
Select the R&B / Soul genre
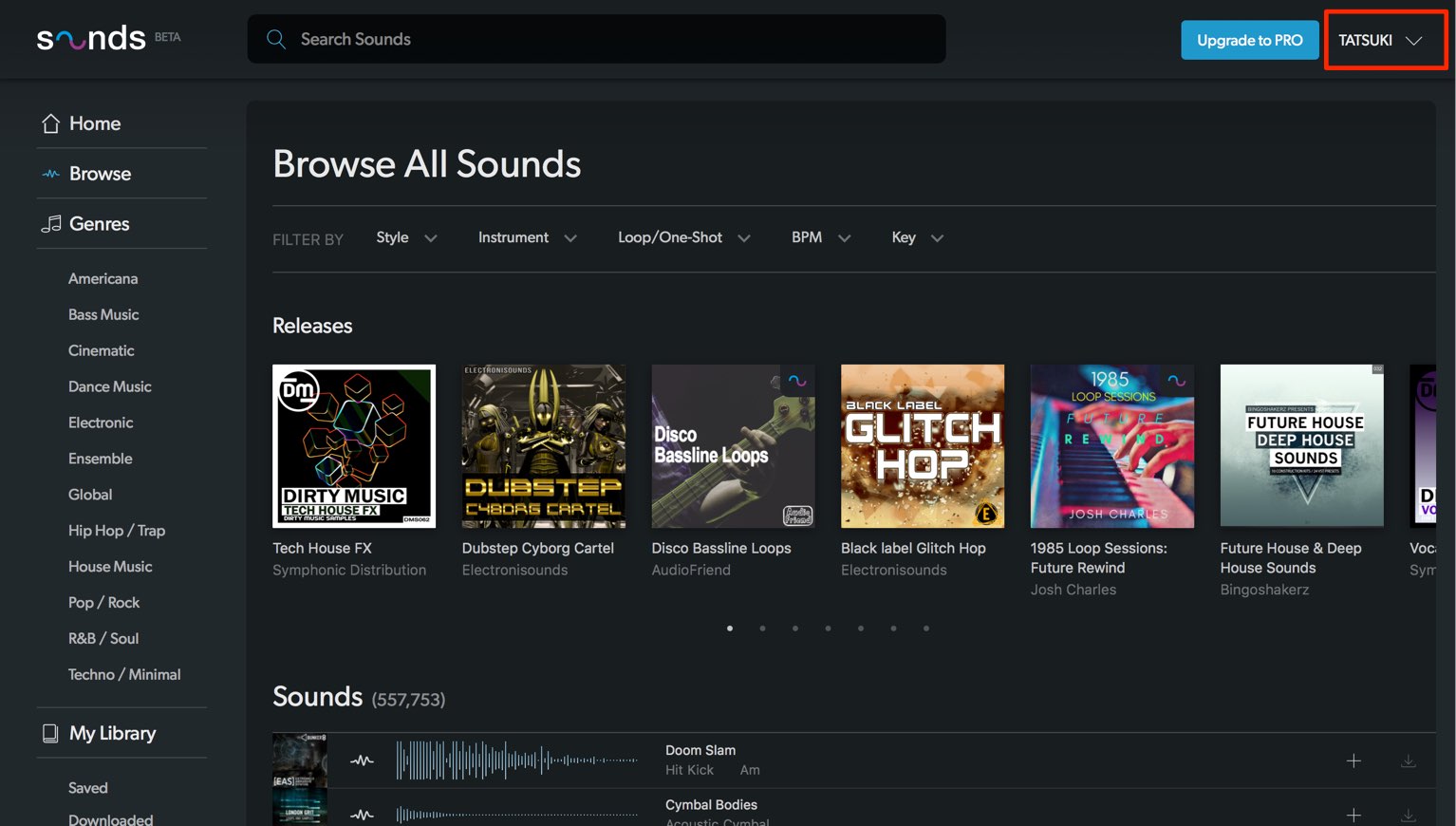103,639
